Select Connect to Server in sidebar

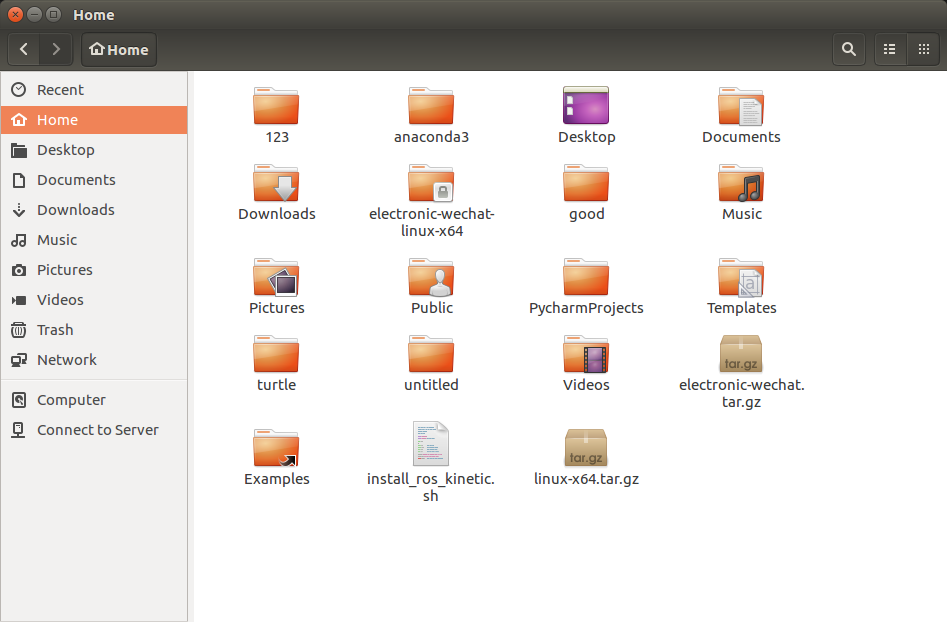click(97, 429)
